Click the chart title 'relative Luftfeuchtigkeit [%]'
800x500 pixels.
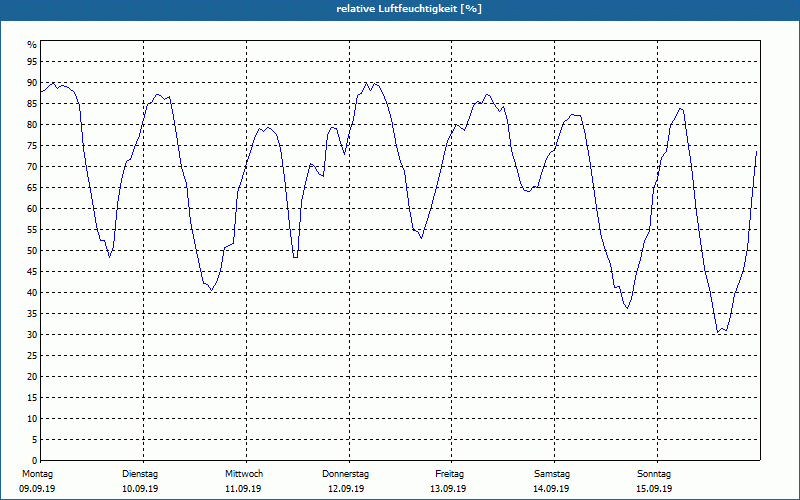[x=409, y=9]
